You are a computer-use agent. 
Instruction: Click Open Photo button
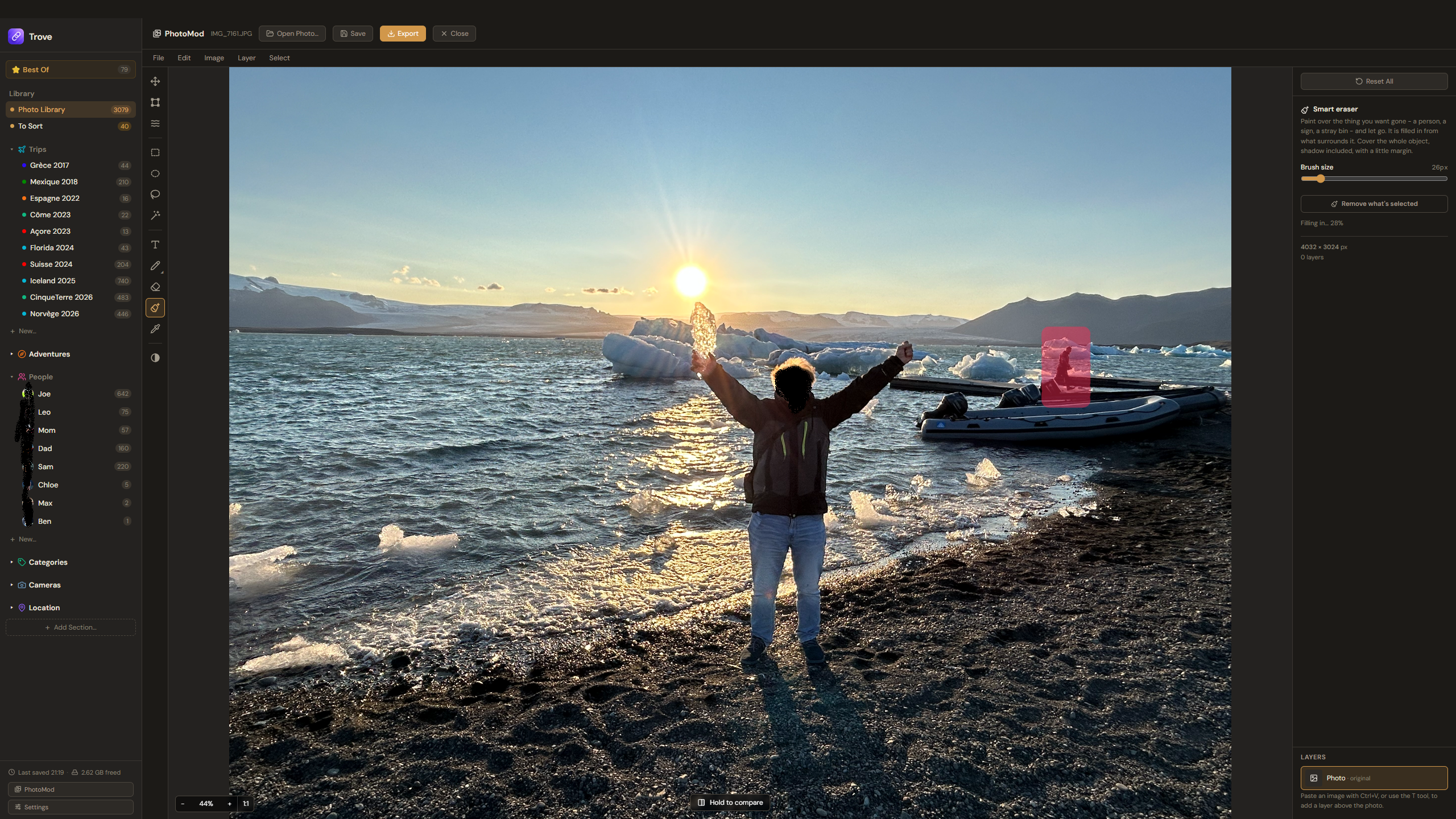point(292,34)
